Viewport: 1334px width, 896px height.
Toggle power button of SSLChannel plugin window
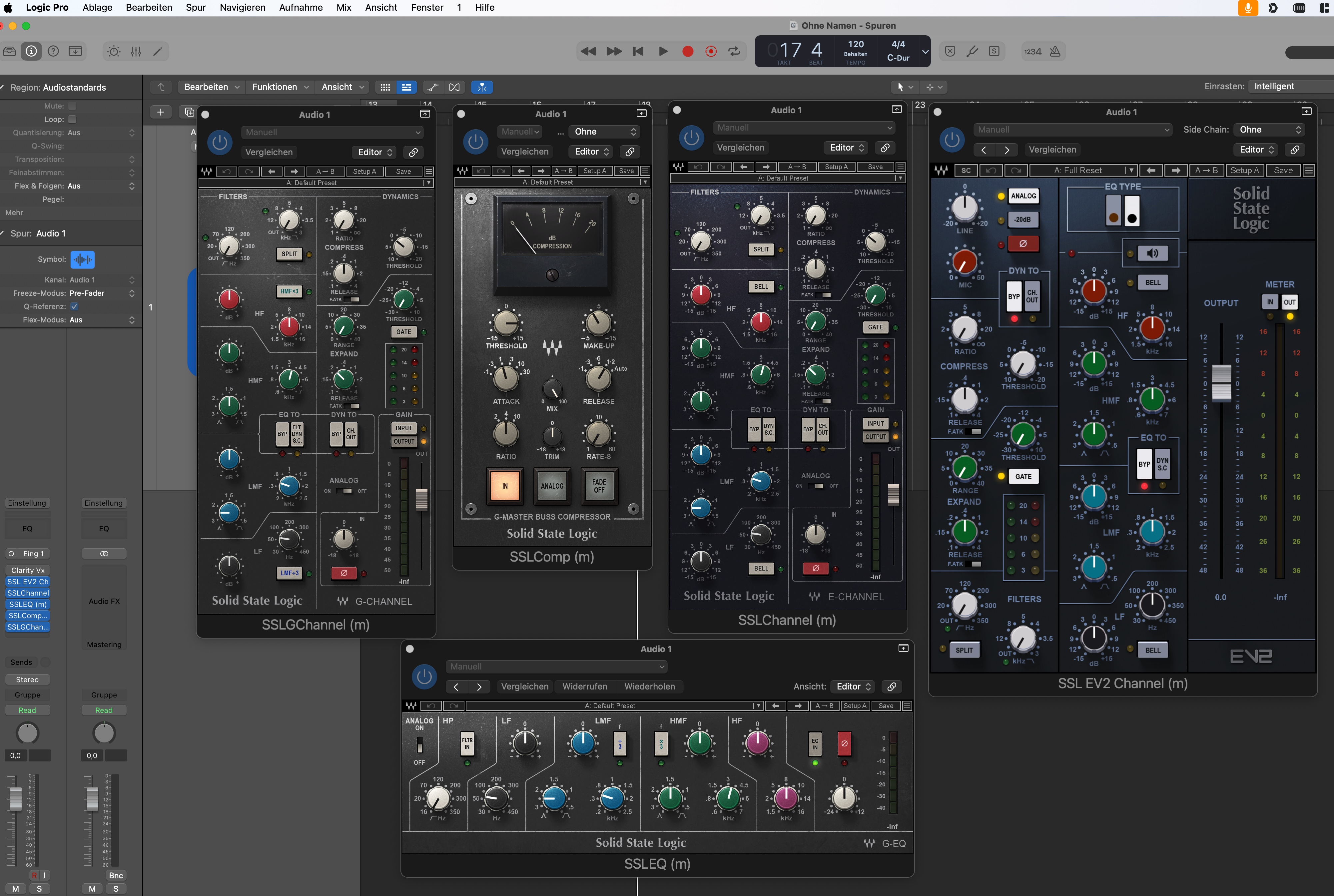point(692,138)
